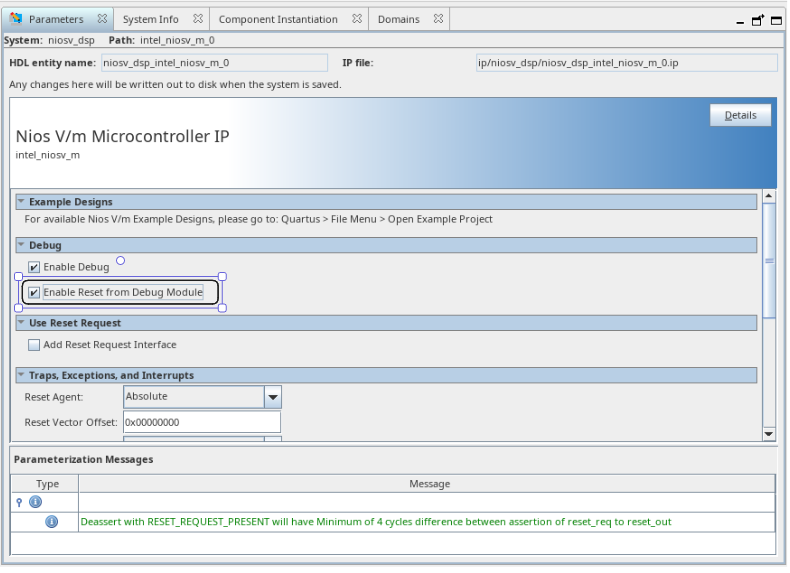Click the Path intel_niosv_m_0 label

coord(162,40)
